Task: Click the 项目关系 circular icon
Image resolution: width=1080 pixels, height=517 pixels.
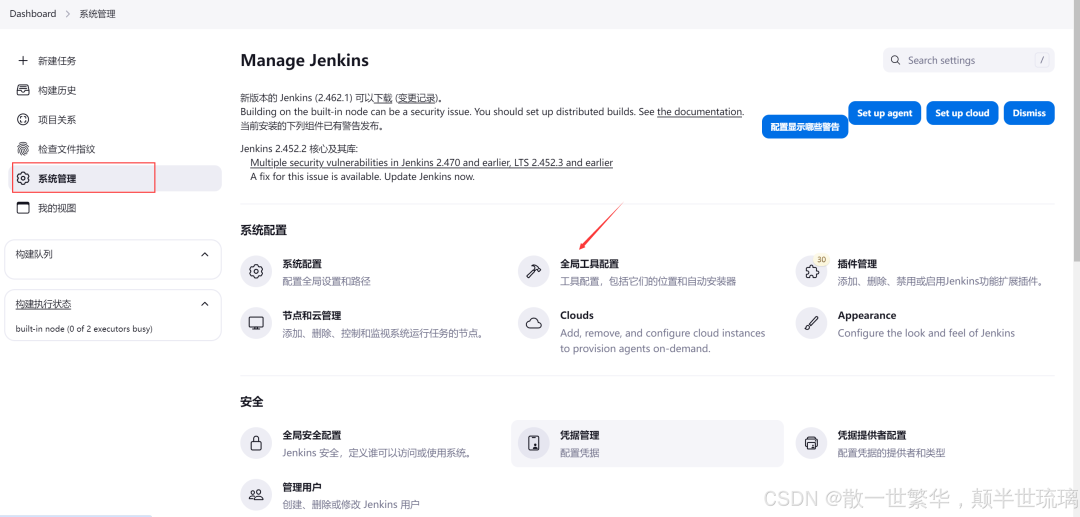Action: (x=23, y=120)
